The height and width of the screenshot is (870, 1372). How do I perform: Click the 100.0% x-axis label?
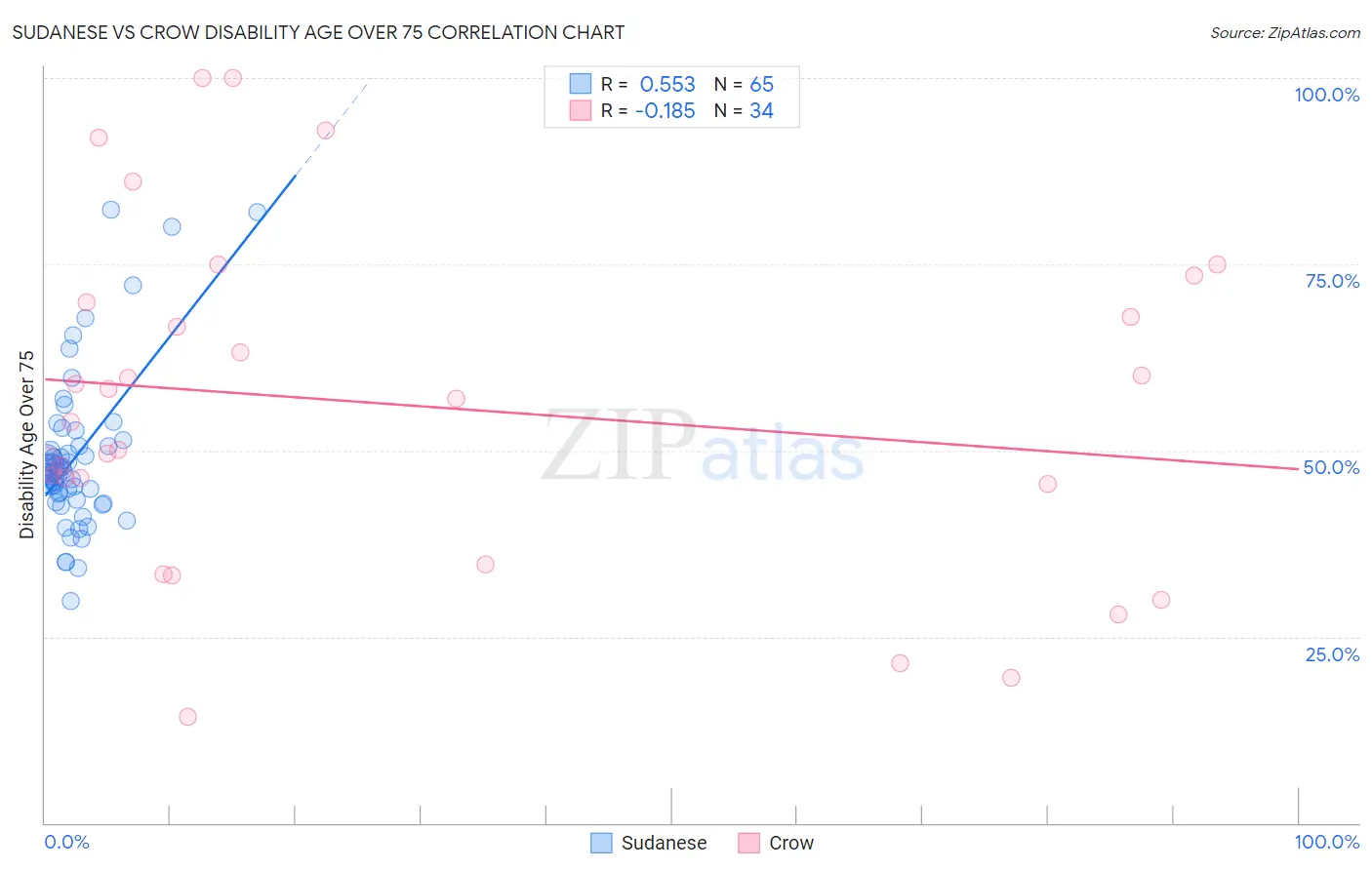[x=1326, y=842]
